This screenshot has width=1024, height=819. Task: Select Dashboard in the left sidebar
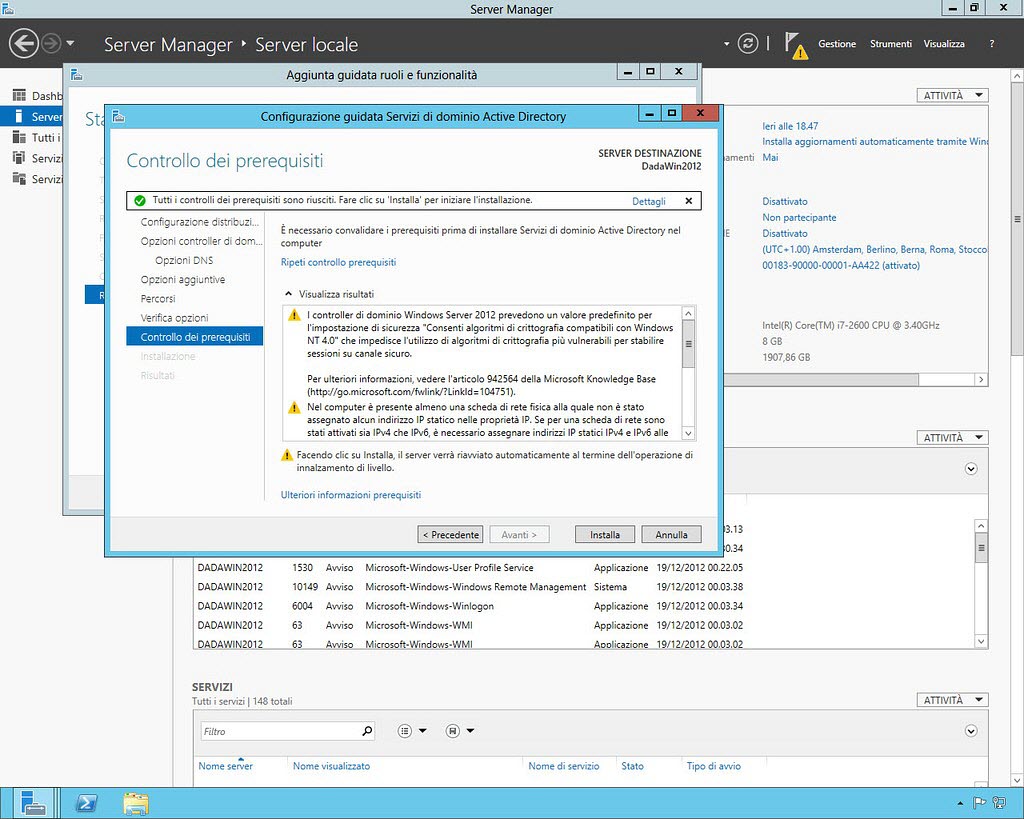(38, 96)
